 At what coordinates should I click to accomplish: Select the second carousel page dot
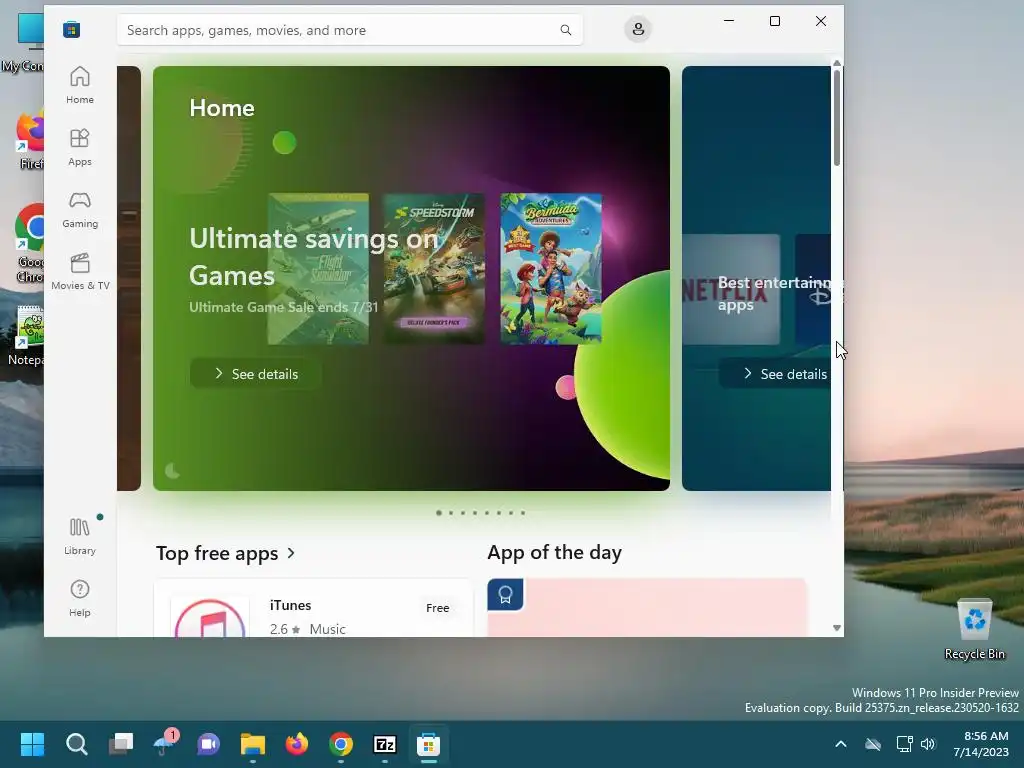click(451, 513)
